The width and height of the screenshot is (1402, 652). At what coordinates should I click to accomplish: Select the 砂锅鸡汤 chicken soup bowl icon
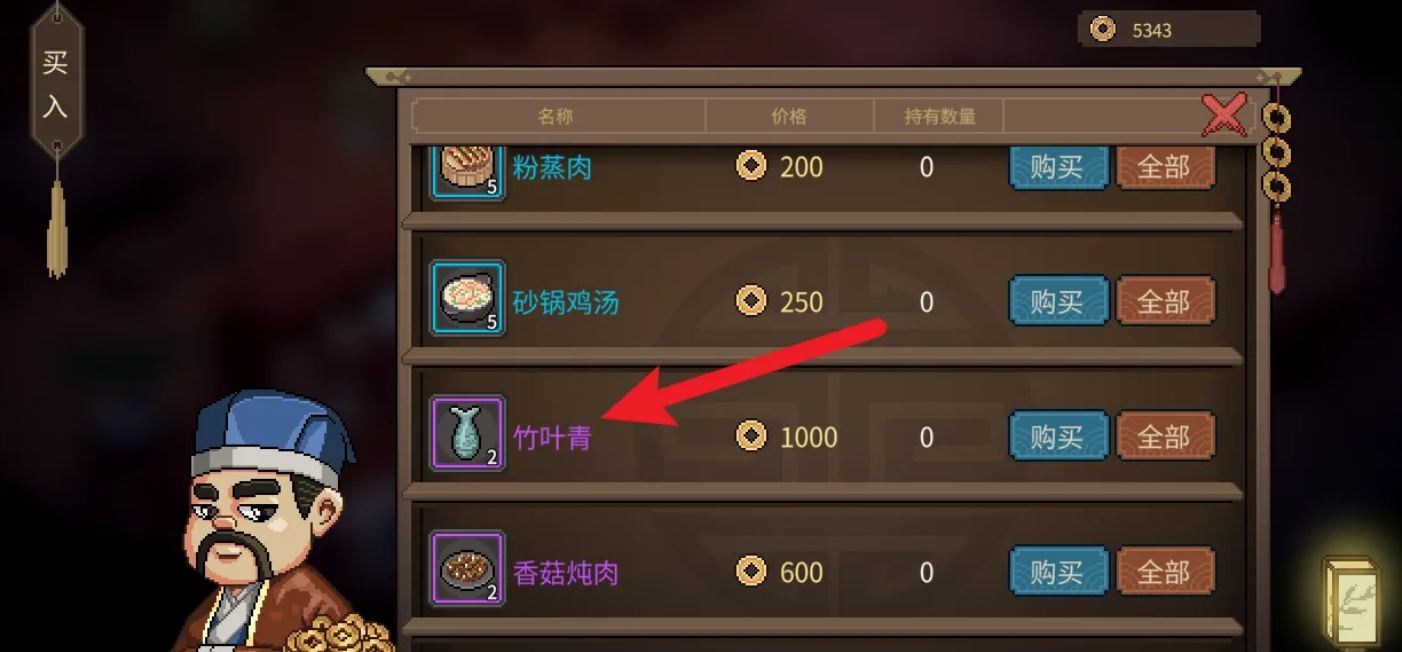click(x=467, y=297)
